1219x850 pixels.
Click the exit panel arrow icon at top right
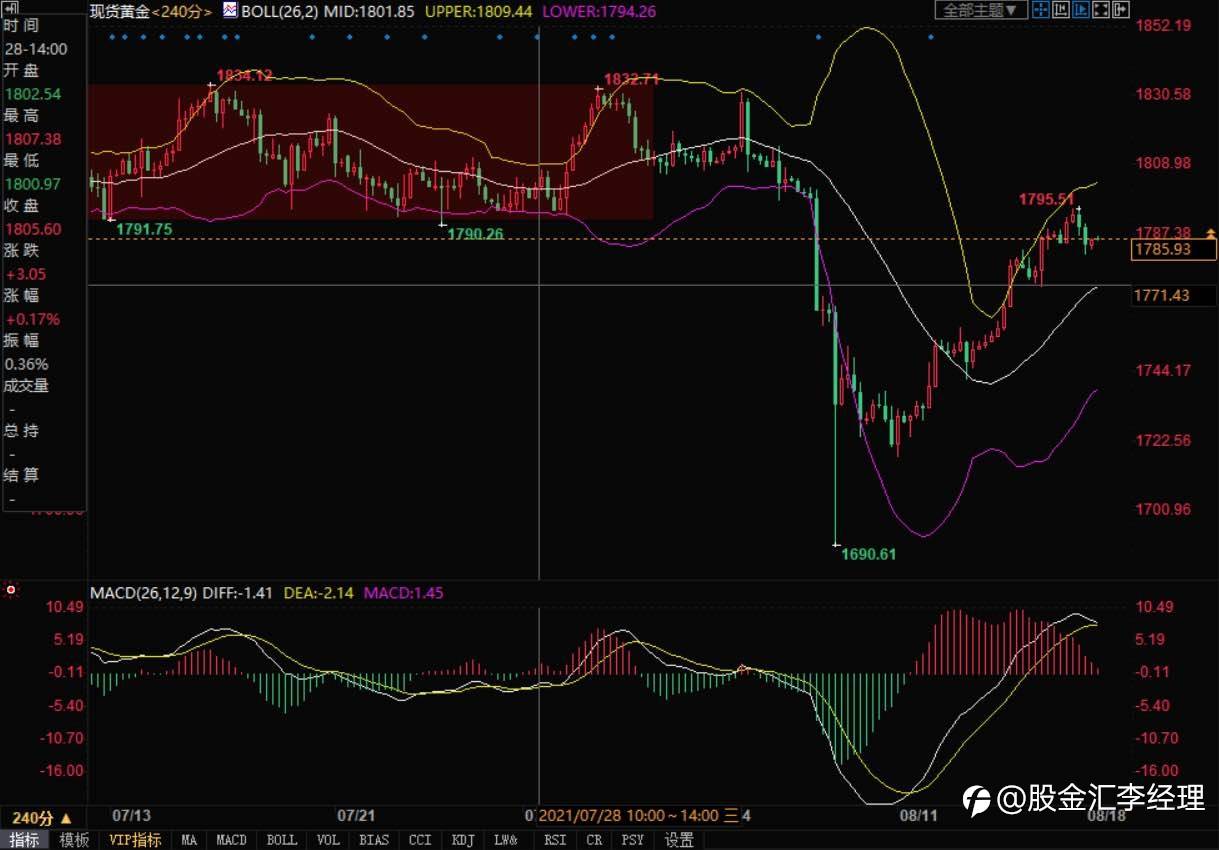pyautogui.click(x=1121, y=10)
